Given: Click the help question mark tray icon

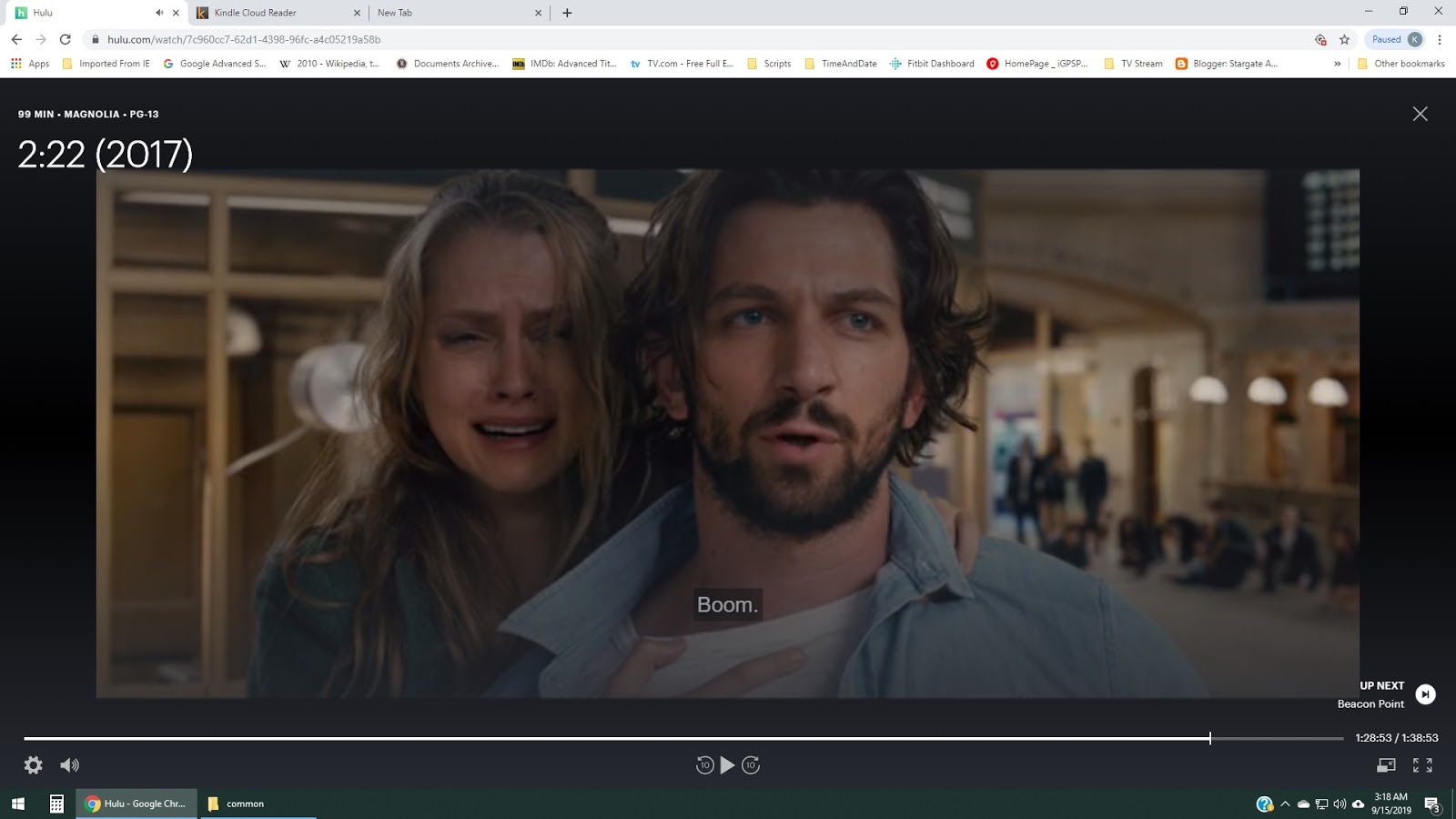Looking at the screenshot, I should [x=1264, y=804].
